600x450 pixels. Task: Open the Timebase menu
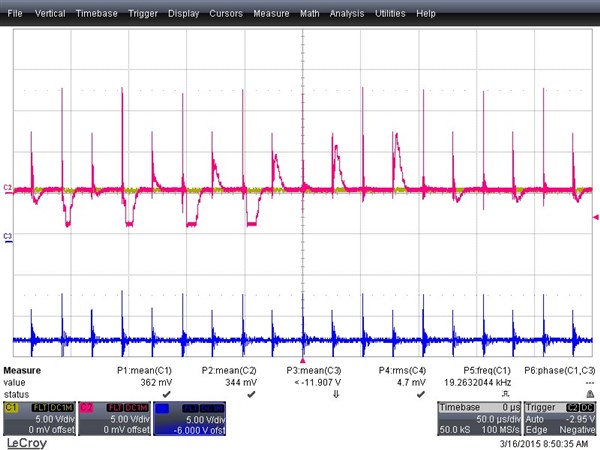tap(97, 13)
